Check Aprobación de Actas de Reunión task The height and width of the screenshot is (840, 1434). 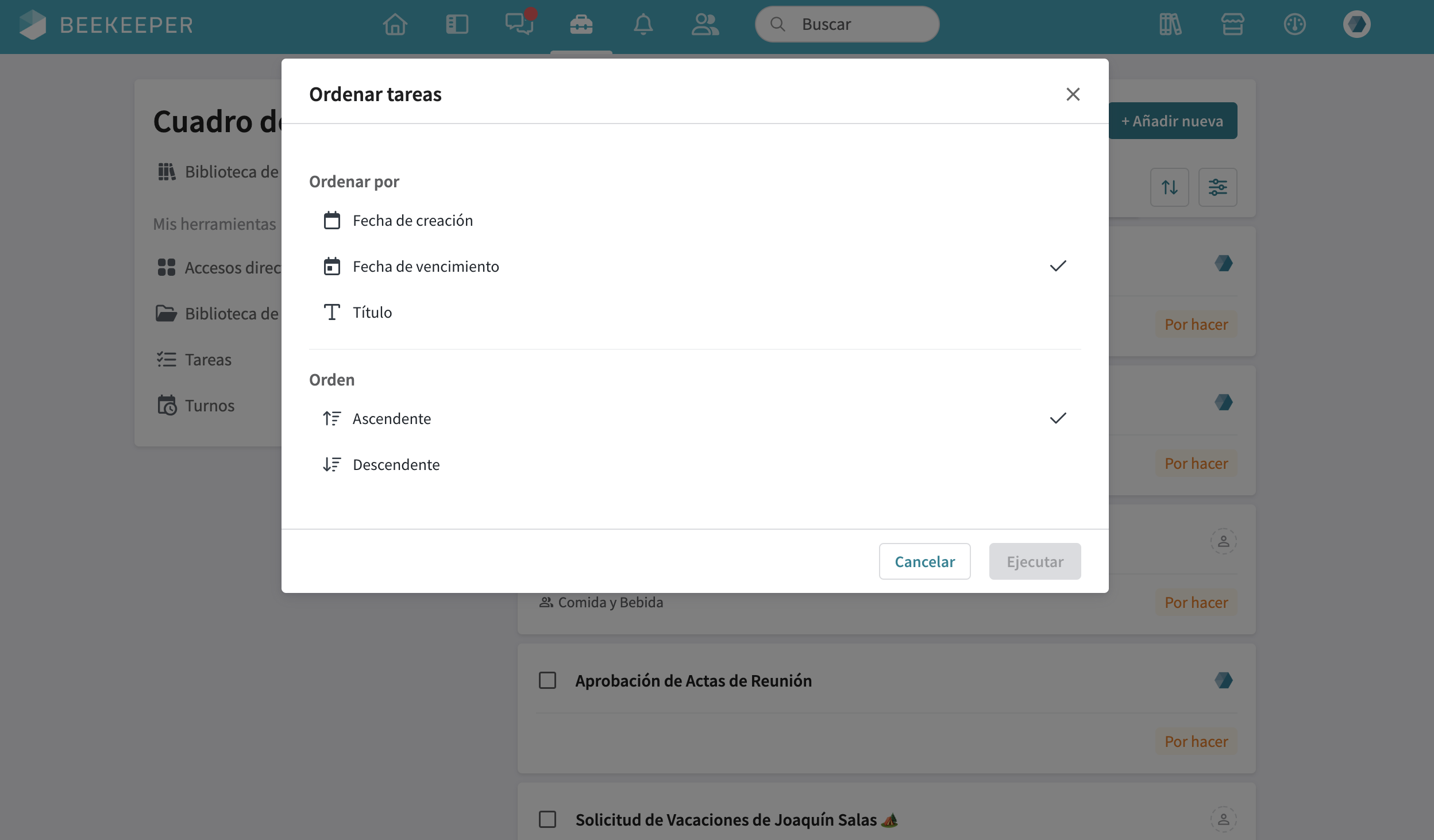[548, 680]
